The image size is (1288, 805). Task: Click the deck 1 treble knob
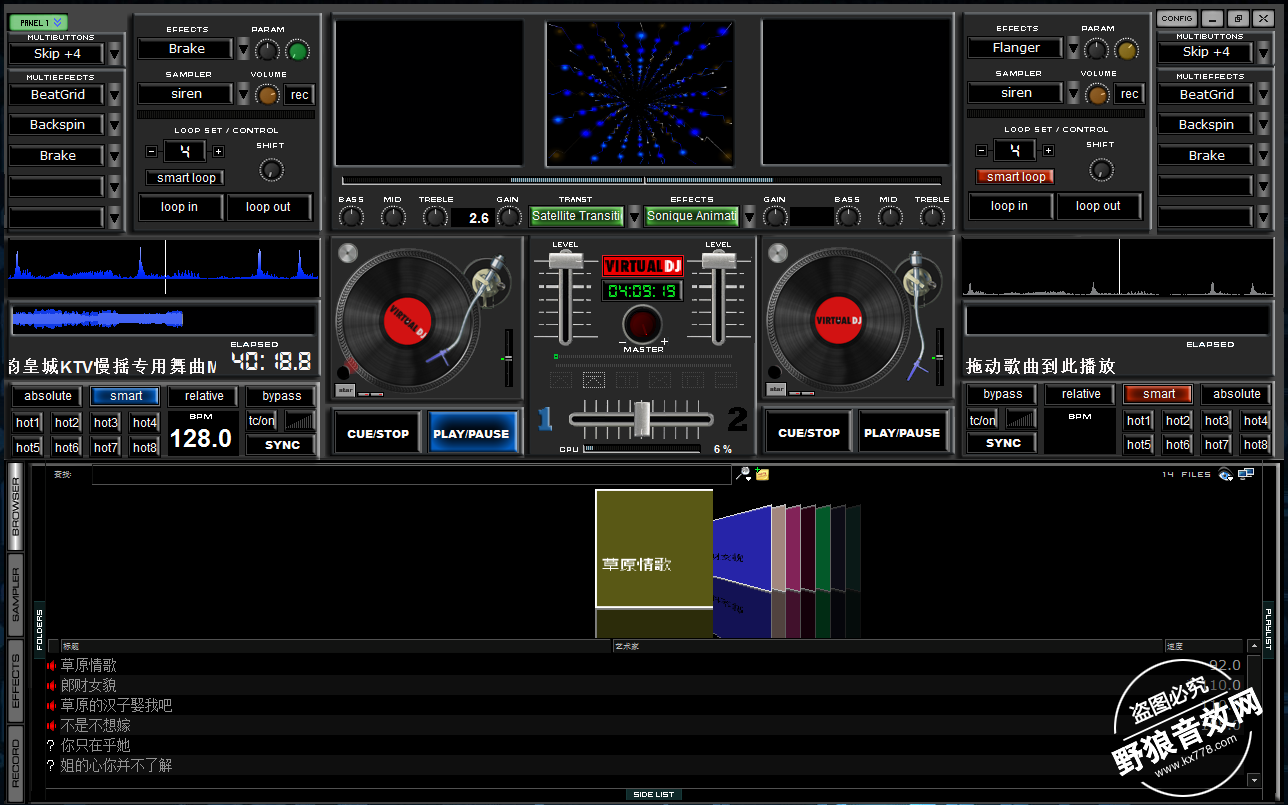[436, 216]
